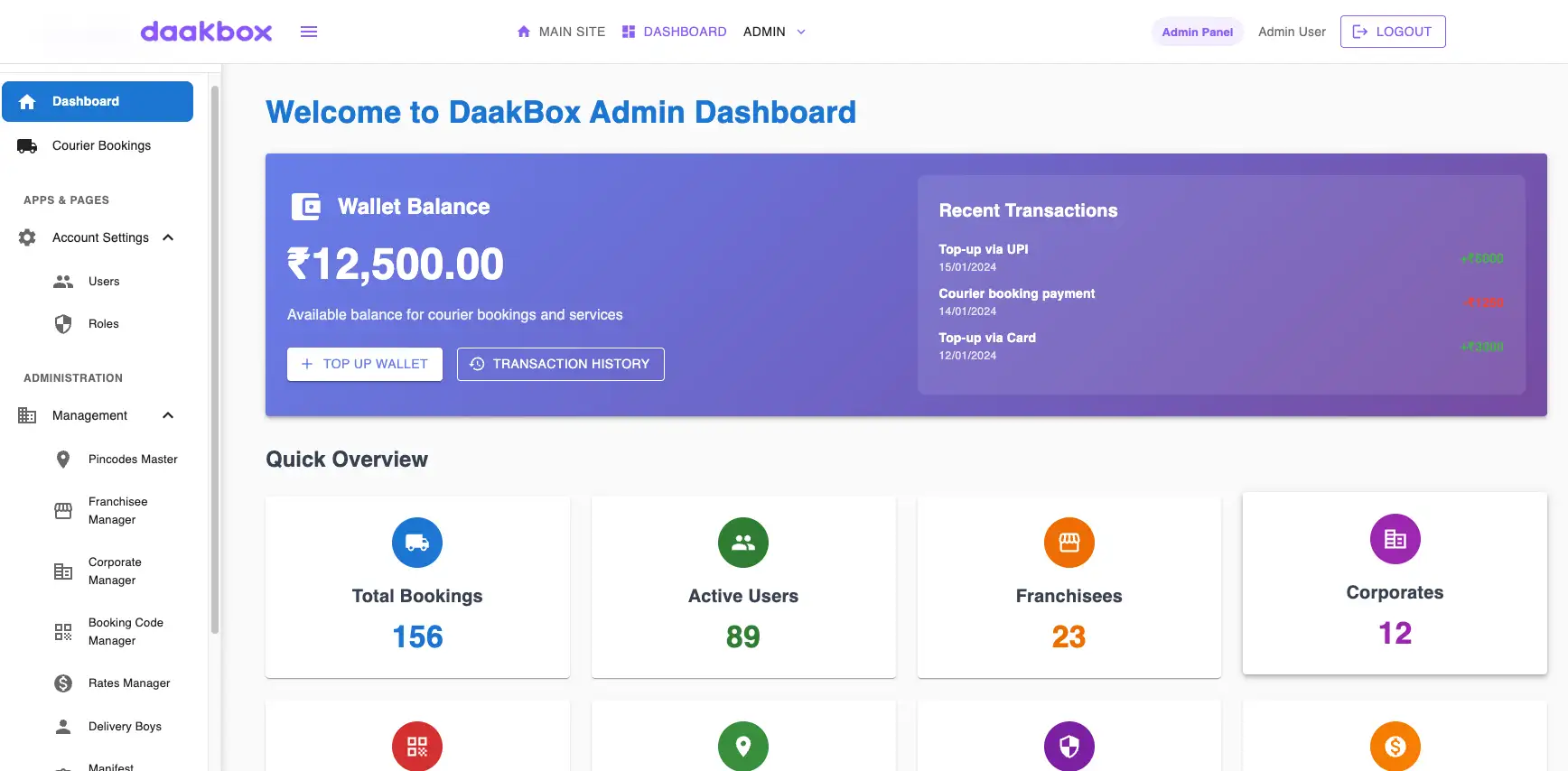Click the purple building icon on Corporates
This screenshot has width=1568, height=771.
[1395, 539]
